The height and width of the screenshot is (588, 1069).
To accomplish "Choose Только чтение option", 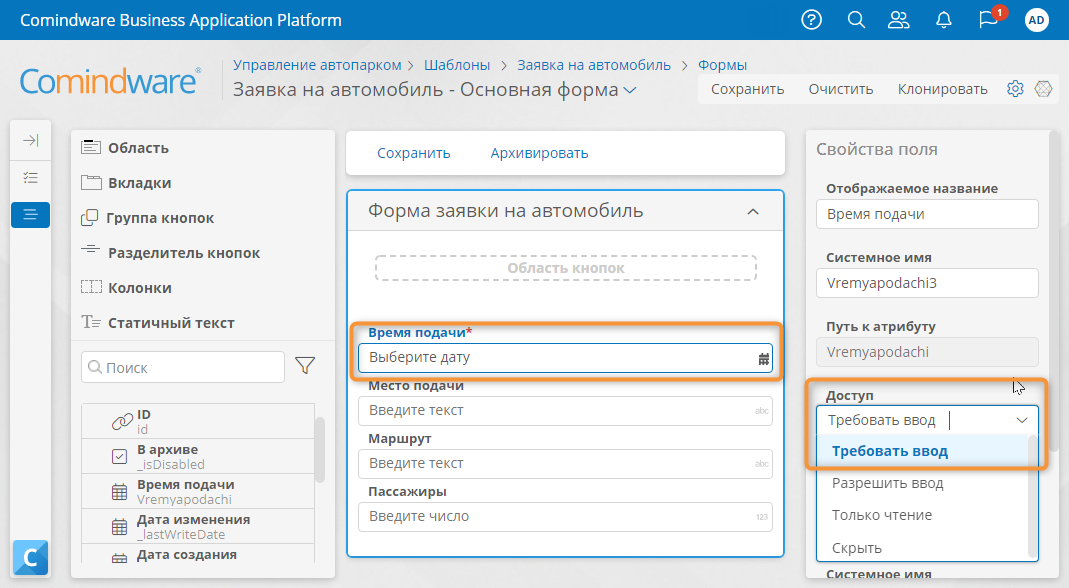I will tap(922, 515).
